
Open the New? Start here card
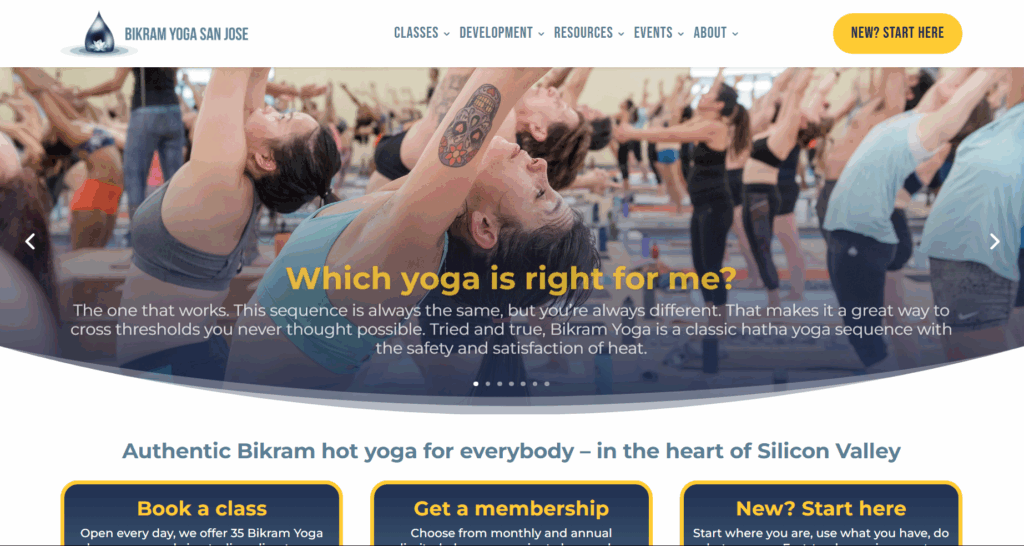[x=821, y=513]
